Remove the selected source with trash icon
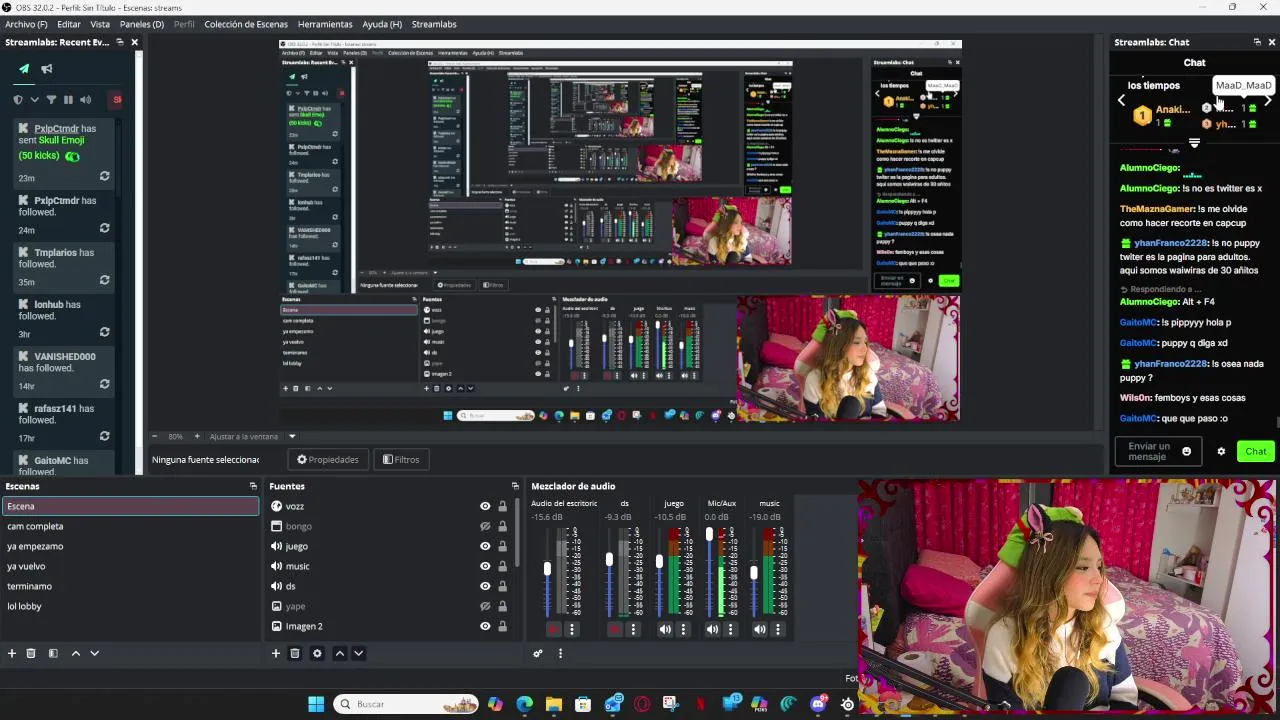Image resolution: width=1280 pixels, height=720 pixels. (295, 653)
